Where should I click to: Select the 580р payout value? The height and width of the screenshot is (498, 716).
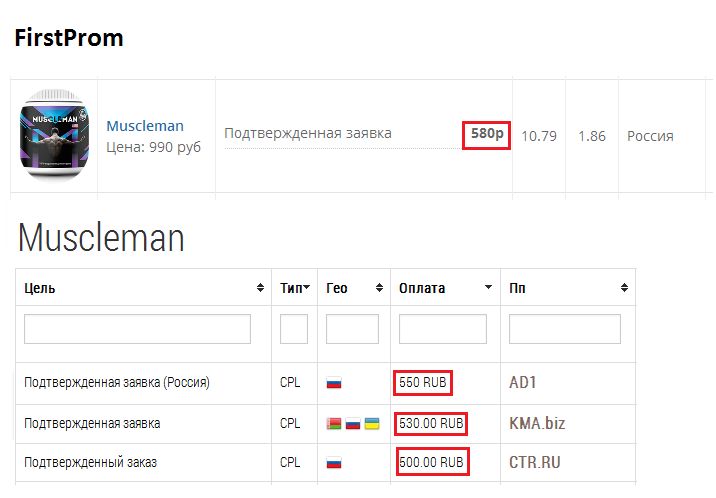pos(487,133)
